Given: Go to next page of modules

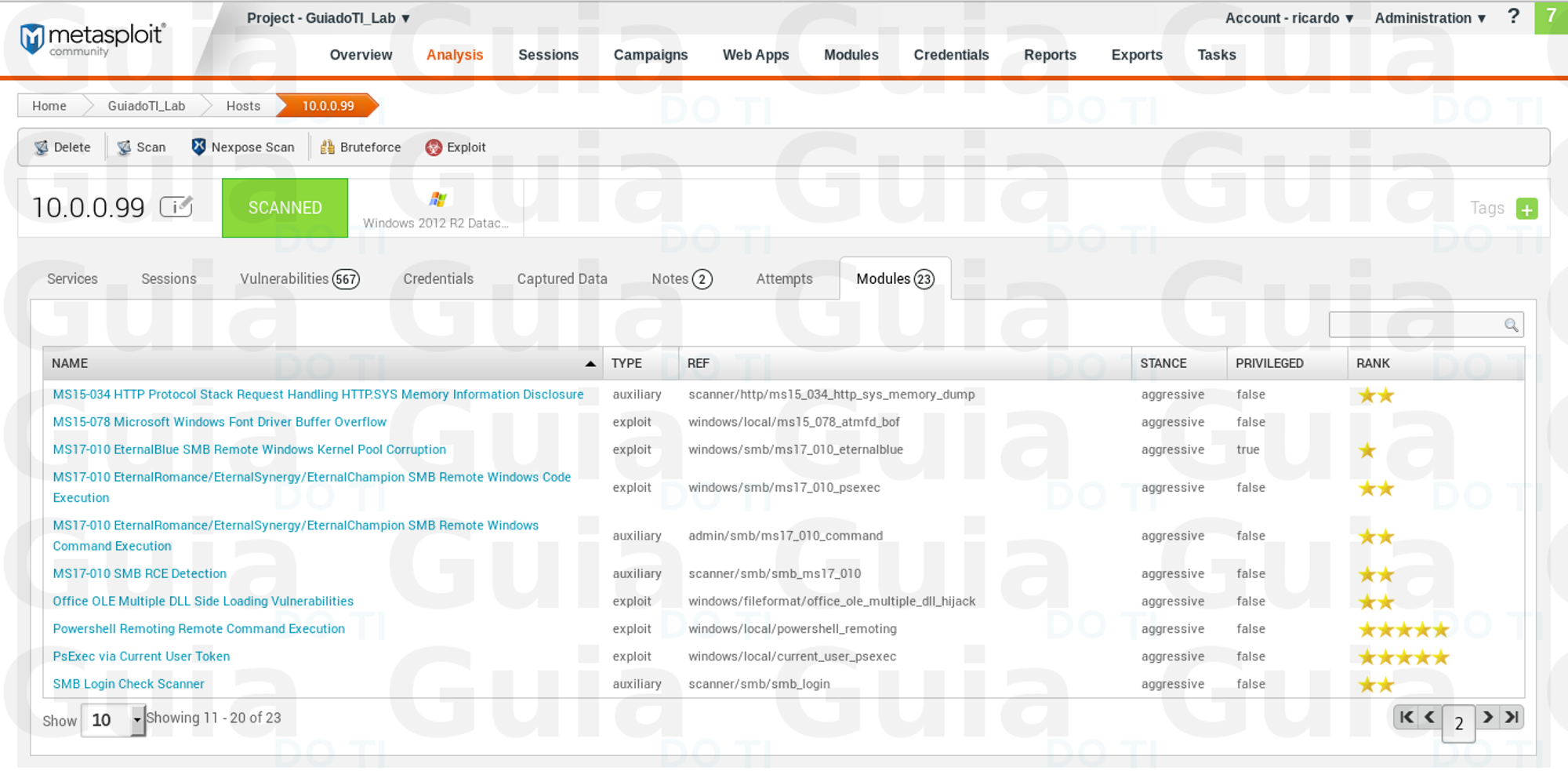Looking at the screenshot, I should pos(1487,717).
